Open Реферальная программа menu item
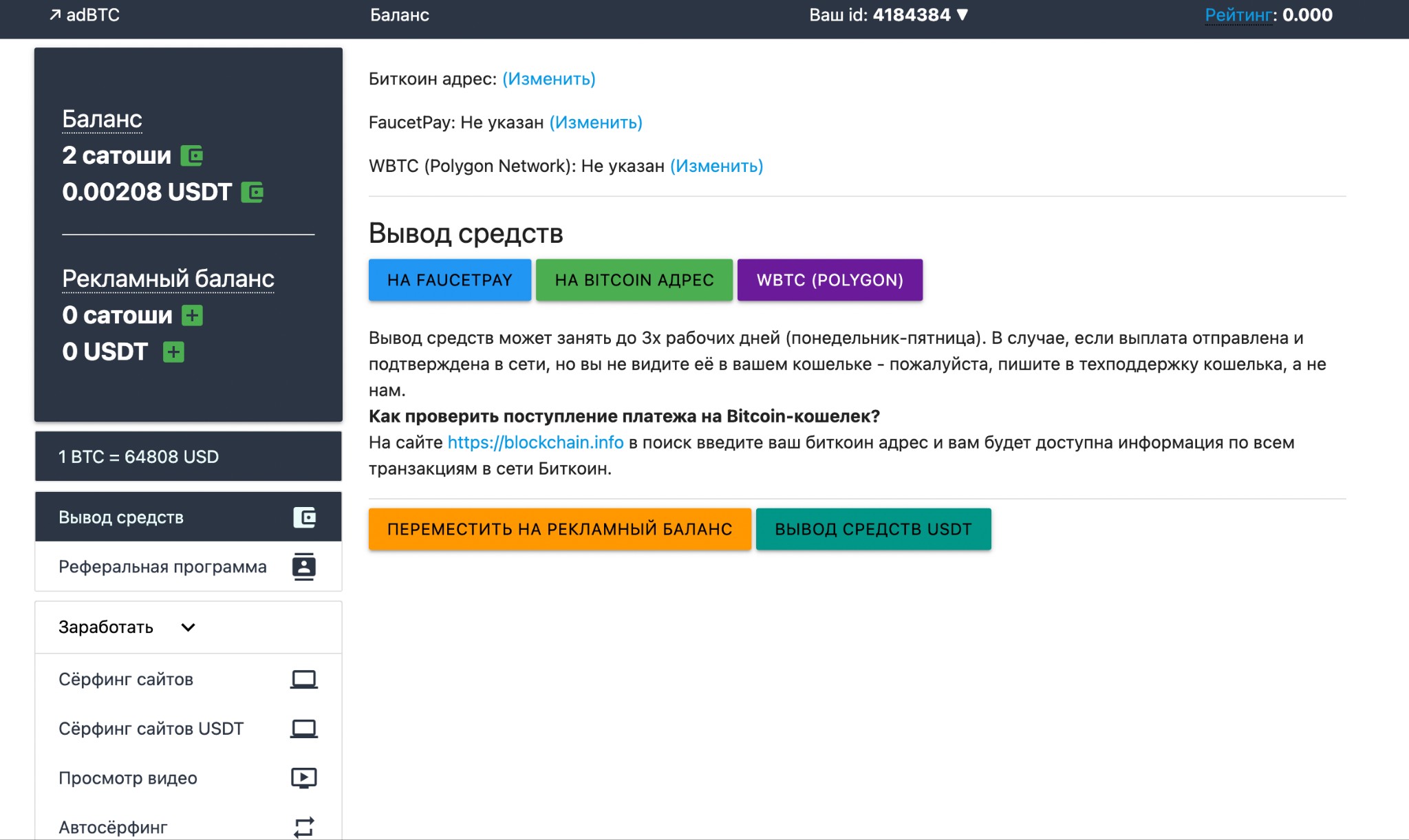 (x=189, y=567)
